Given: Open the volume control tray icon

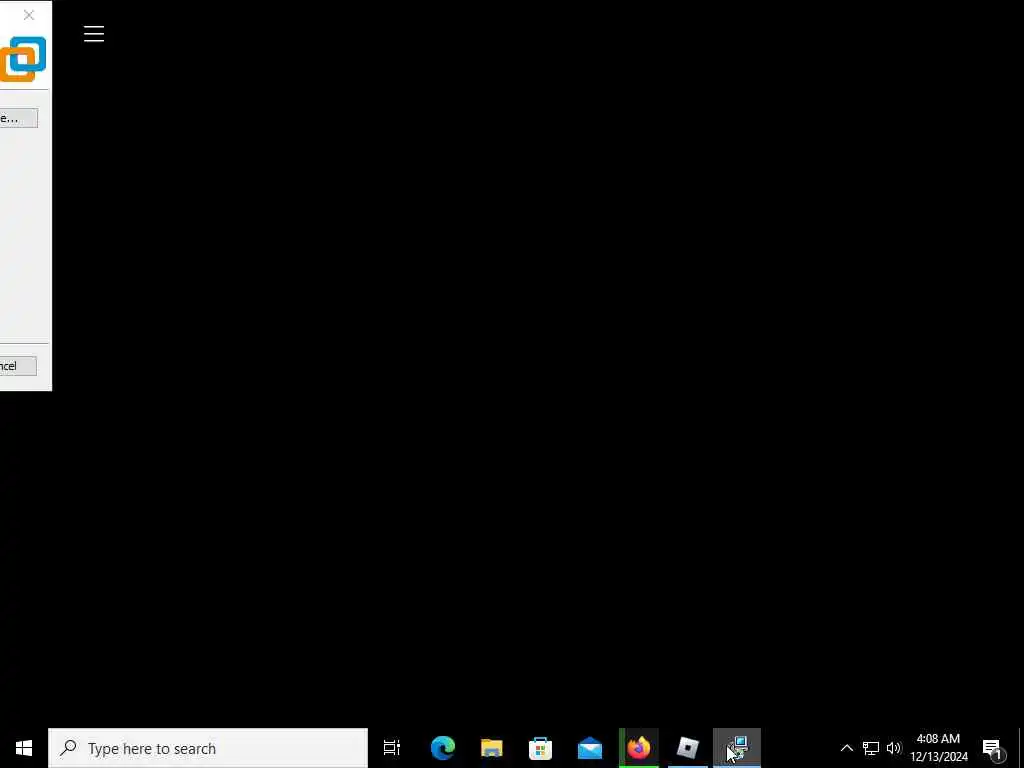Looking at the screenshot, I should click(x=893, y=748).
